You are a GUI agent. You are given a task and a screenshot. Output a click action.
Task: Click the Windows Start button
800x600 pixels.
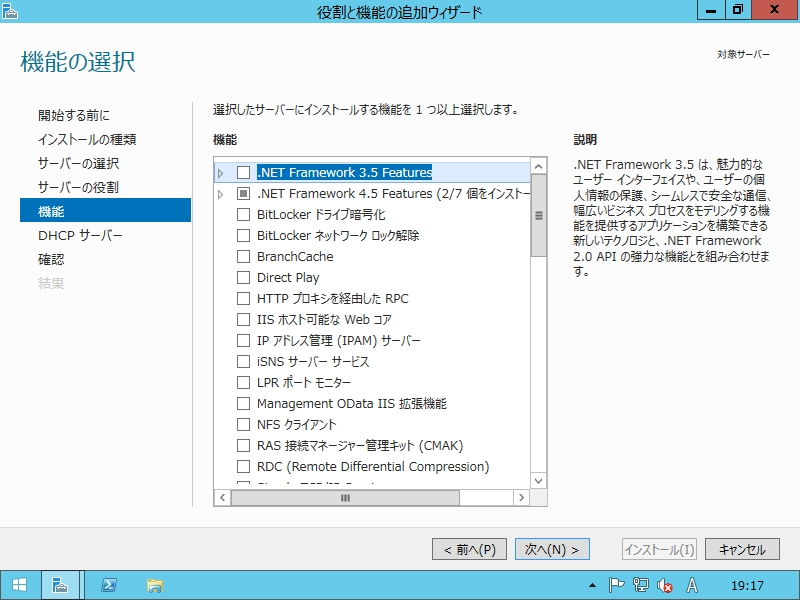point(19,585)
